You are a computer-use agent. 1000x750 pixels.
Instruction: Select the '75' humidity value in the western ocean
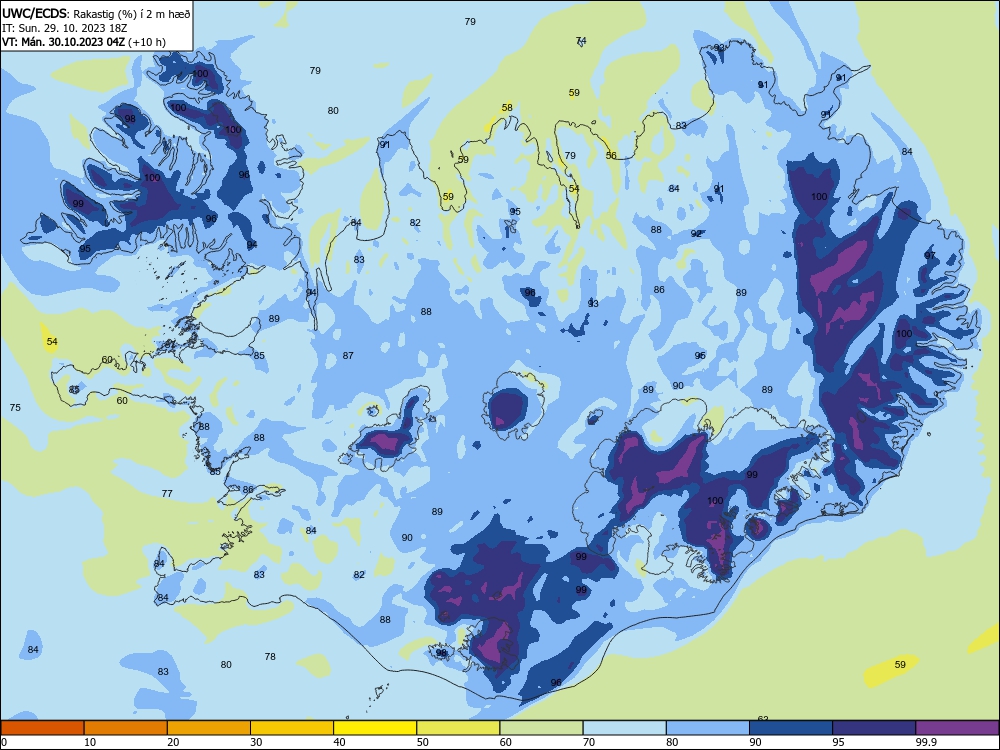[x=15, y=408]
